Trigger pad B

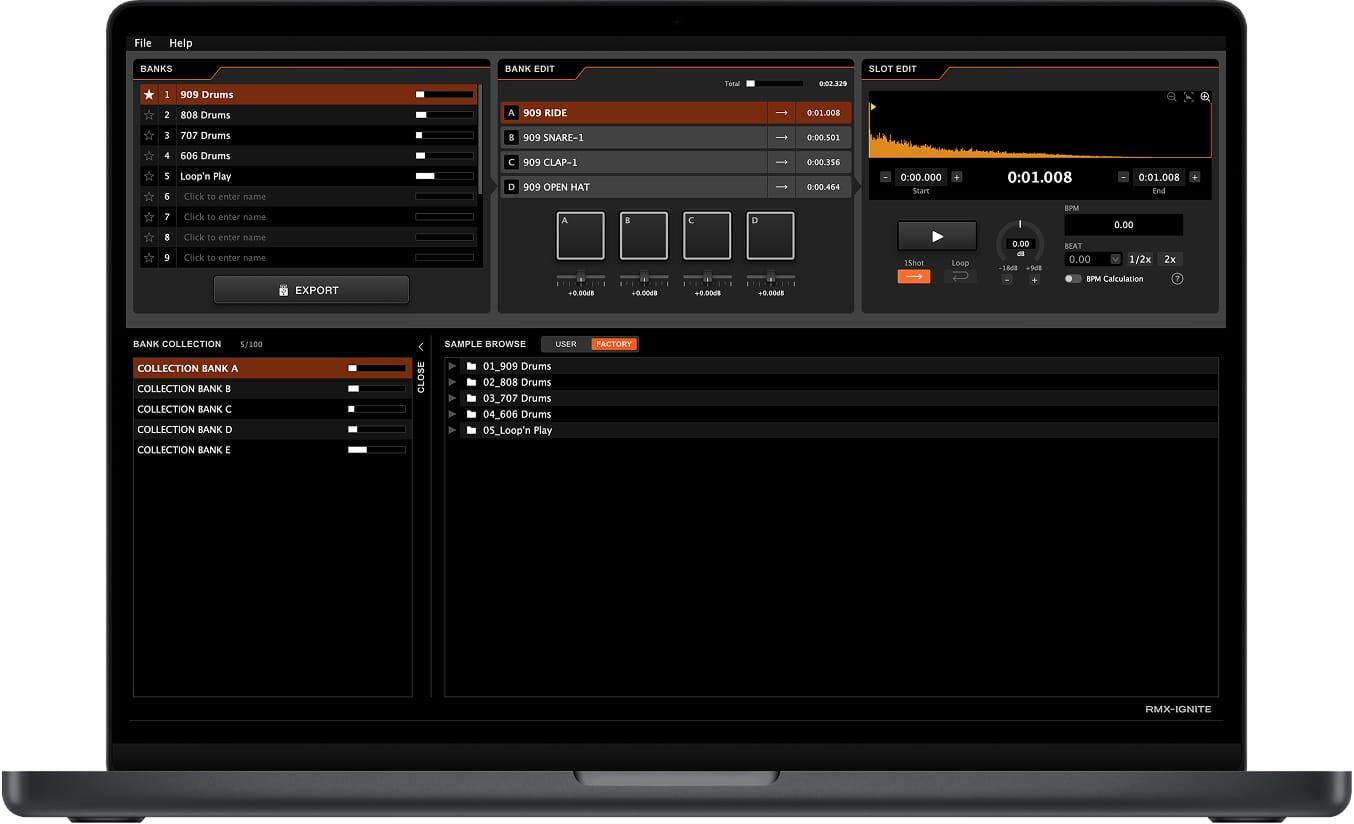tap(644, 236)
